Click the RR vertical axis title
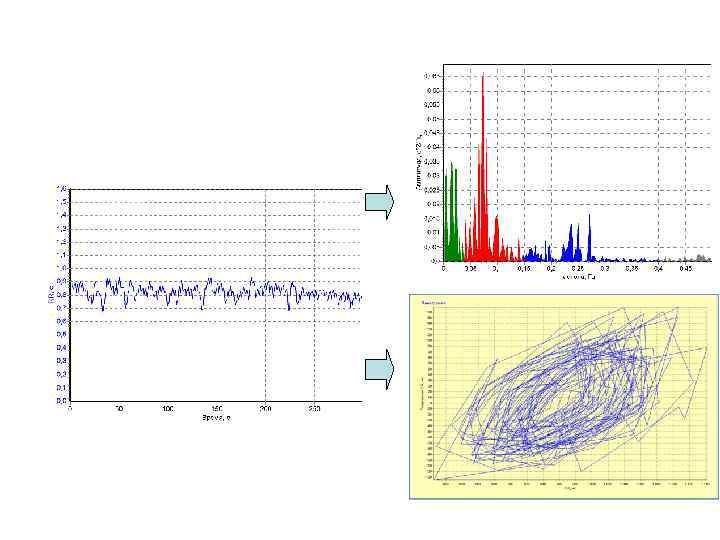The width and height of the screenshot is (720, 540). (x=51, y=295)
